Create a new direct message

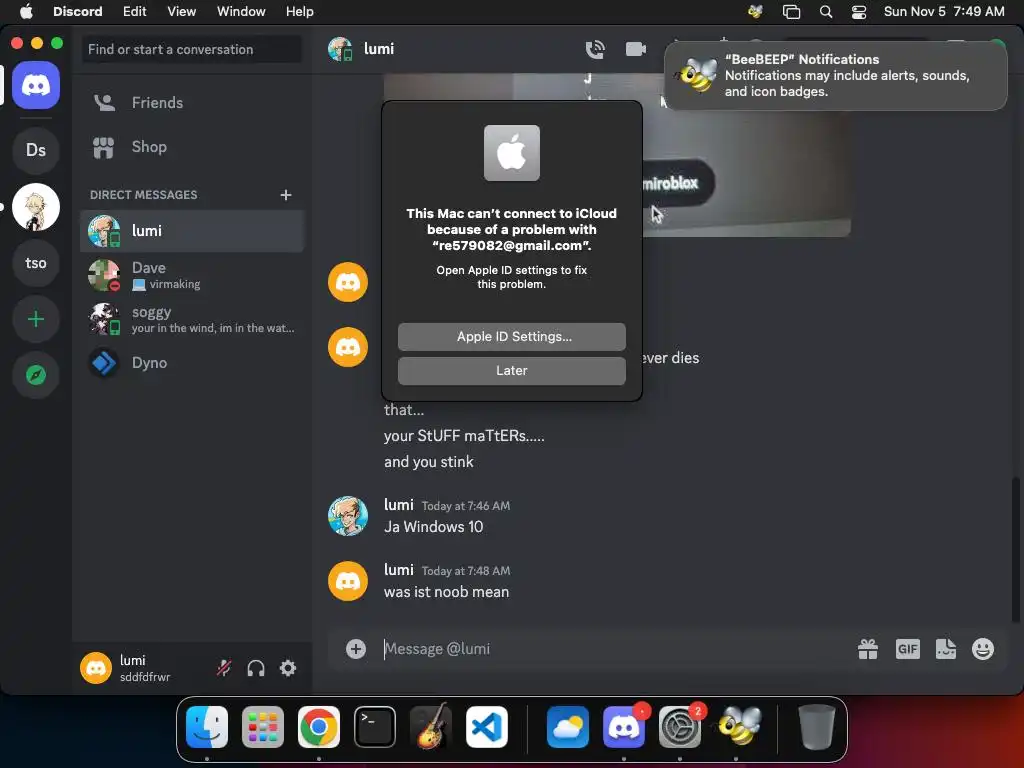pyautogui.click(x=285, y=195)
